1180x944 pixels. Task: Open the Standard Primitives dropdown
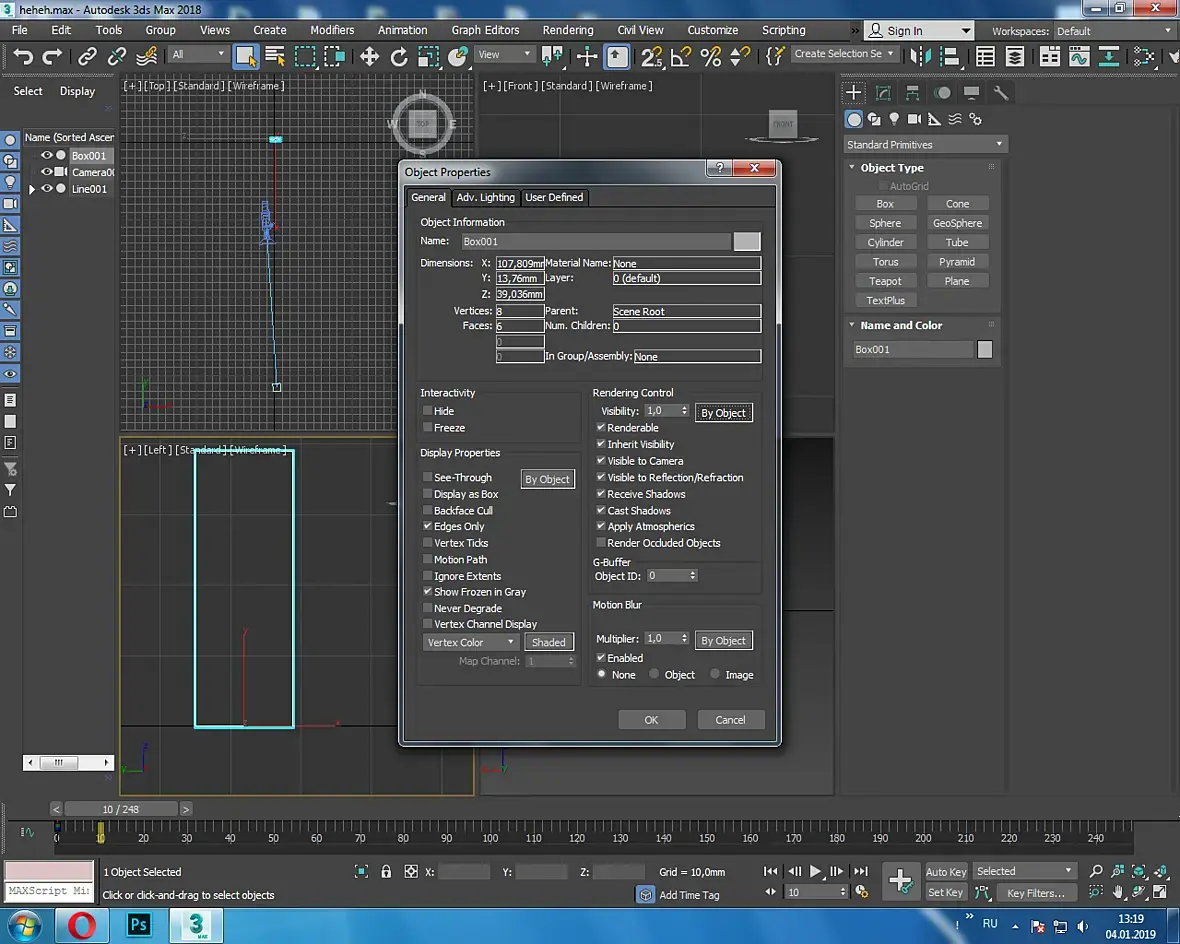(924, 144)
